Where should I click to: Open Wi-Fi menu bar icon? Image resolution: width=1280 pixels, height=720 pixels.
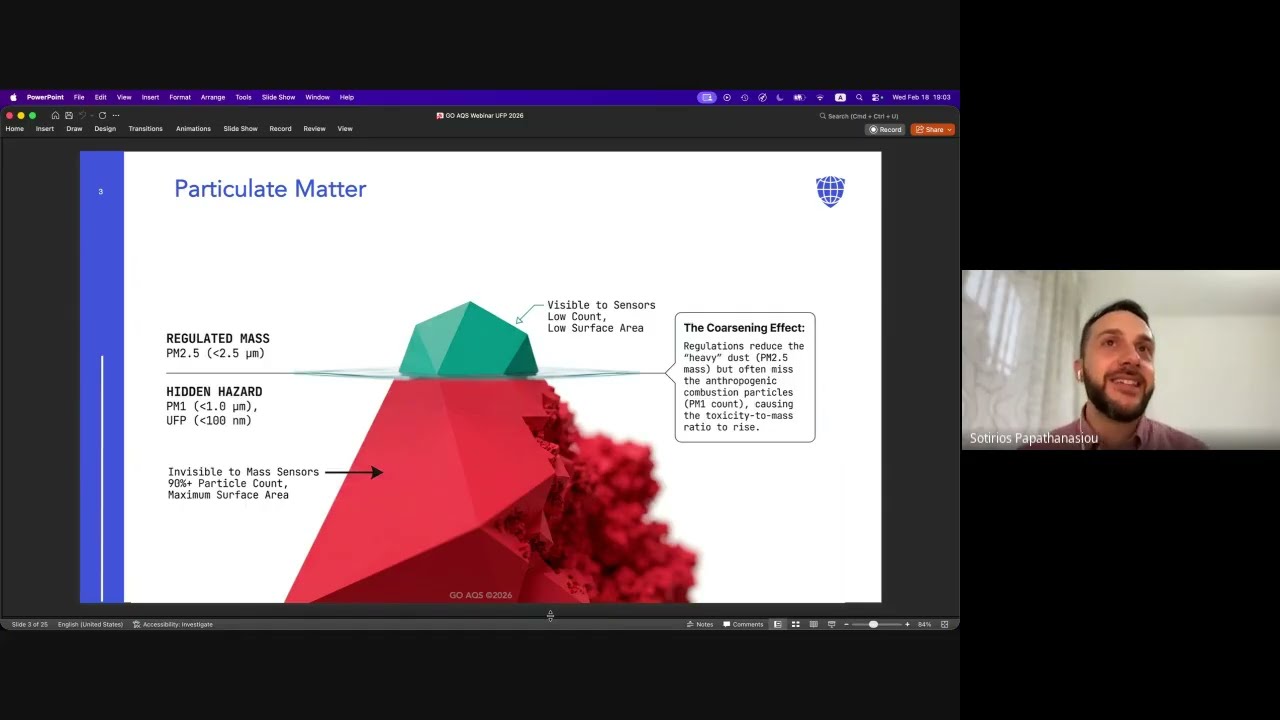pyautogui.click(x=820, y=97)
